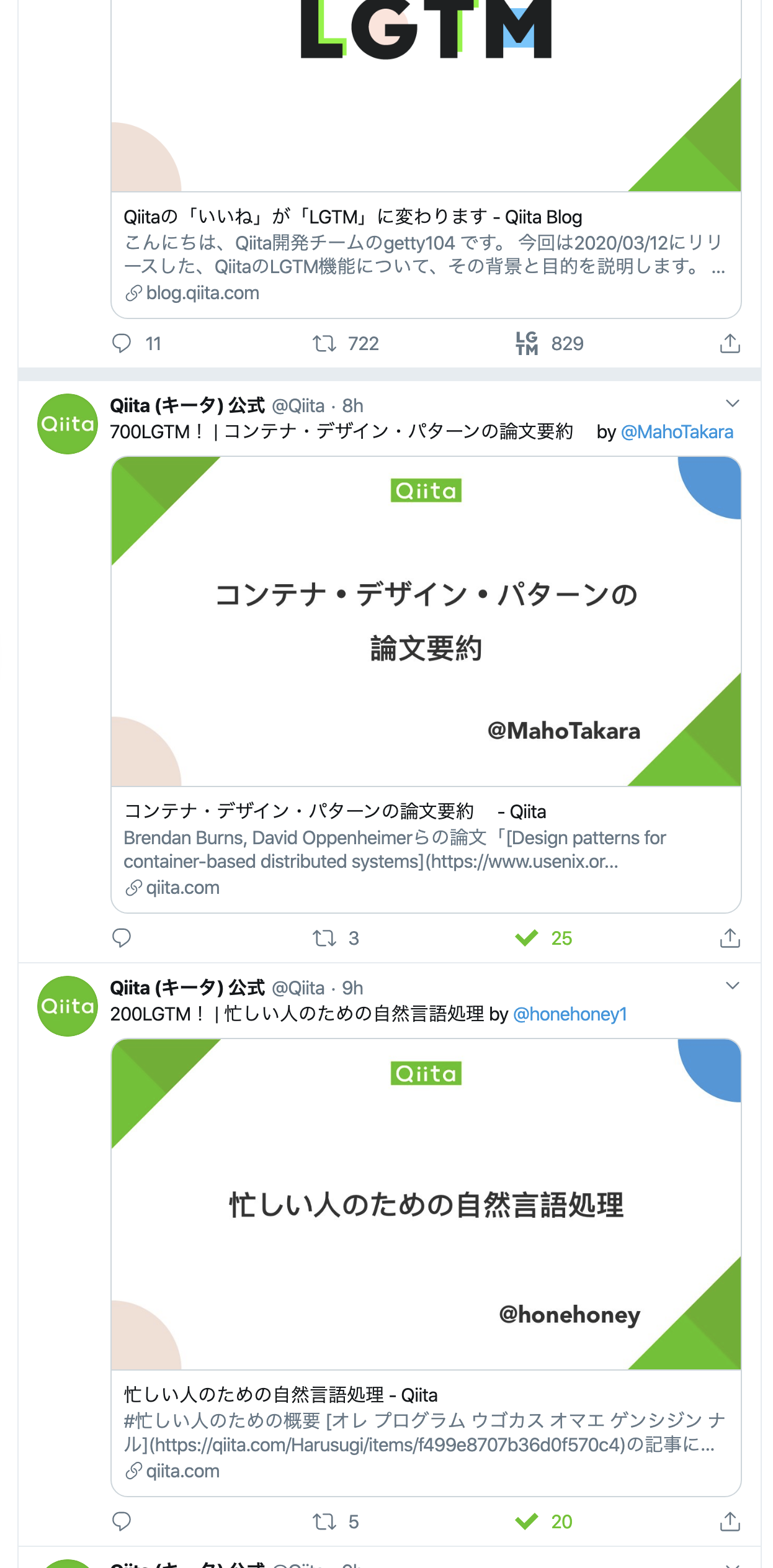Viewport: 773px width, 1568px height.
Task: Reply to the 700LGTM tweet
Action: [122, 938]
